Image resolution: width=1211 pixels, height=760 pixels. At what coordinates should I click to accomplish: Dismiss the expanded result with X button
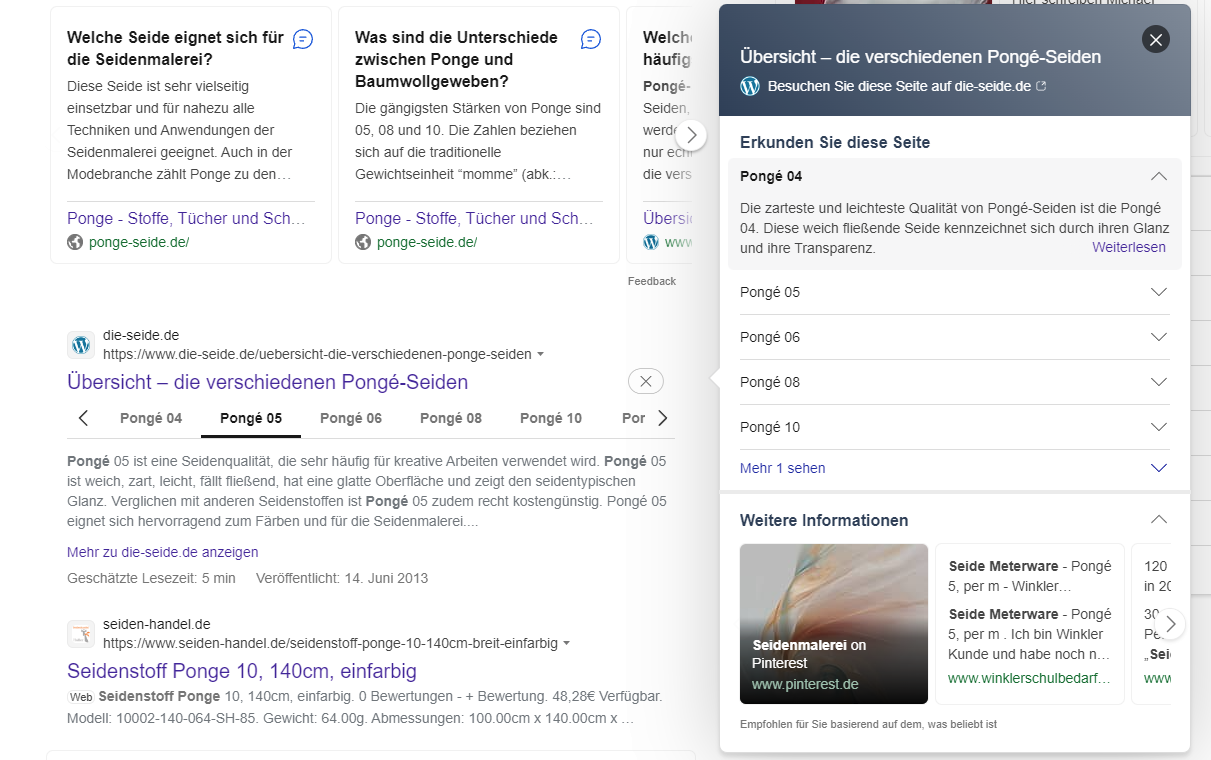click(x=645, y=381)
